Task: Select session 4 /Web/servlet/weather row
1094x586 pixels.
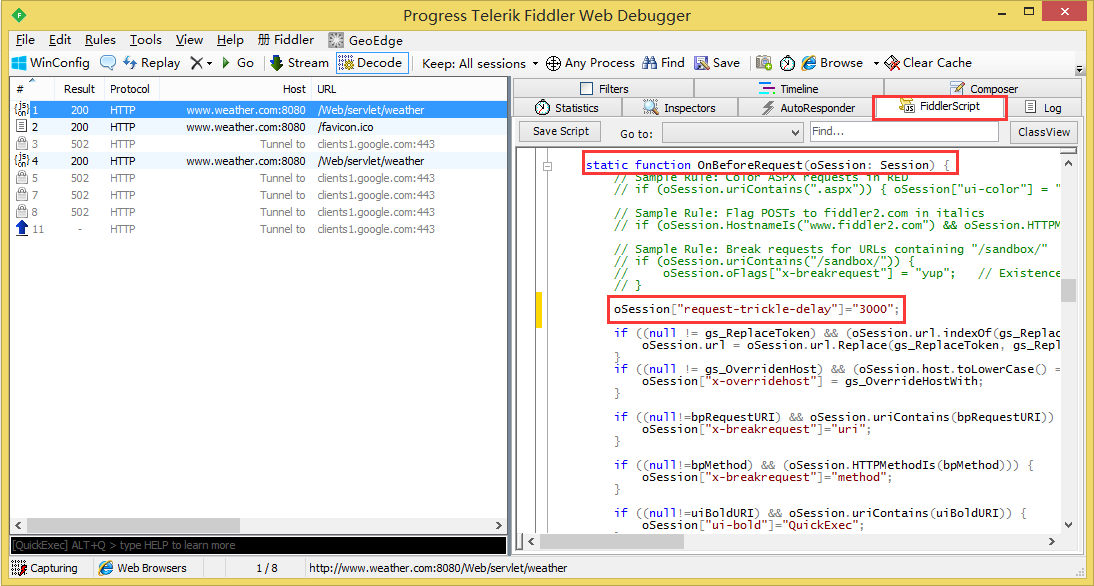Action: [x=258, y=161]
